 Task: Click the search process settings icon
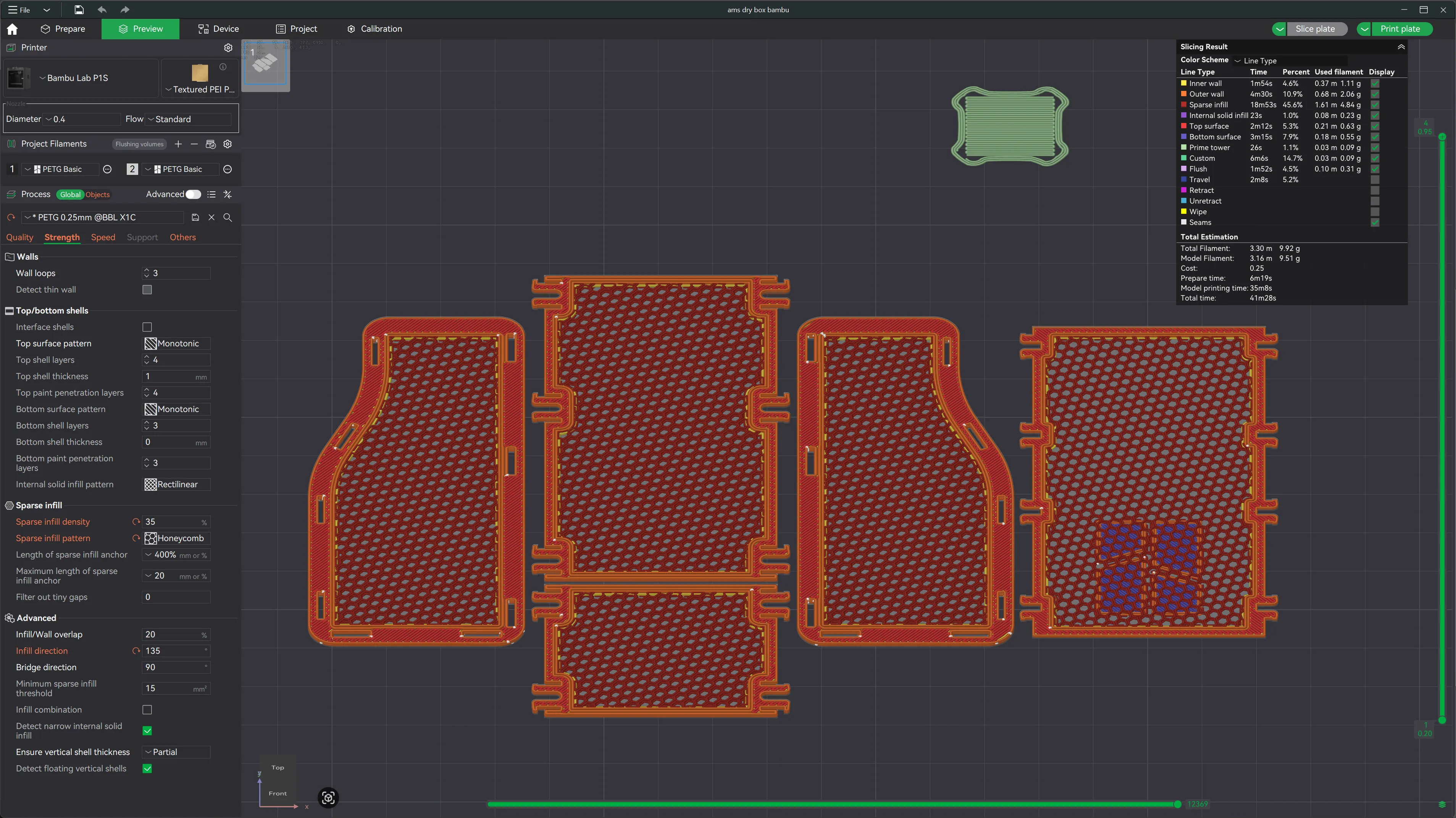(x=227, y=217)
